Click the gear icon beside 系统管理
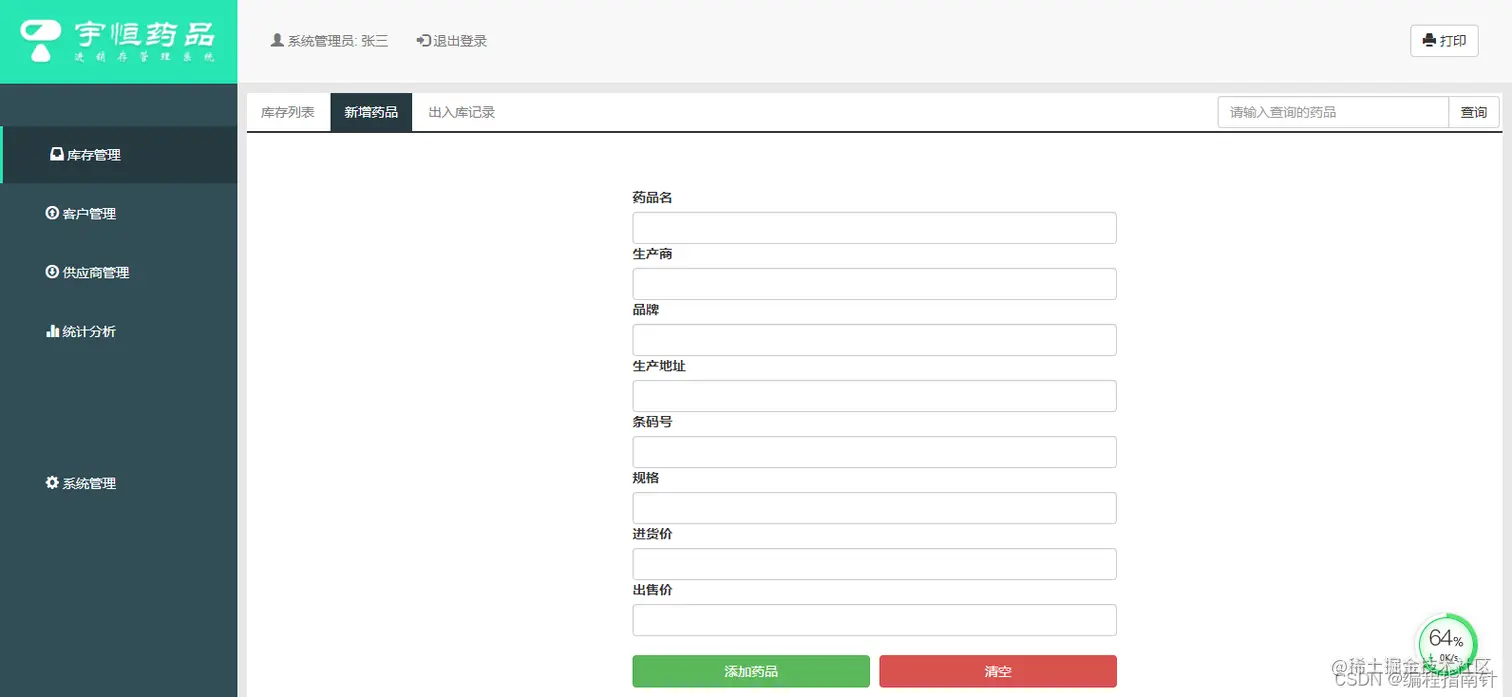The height and width of the screenshot is (697, 1512). [x=52, y=483]
